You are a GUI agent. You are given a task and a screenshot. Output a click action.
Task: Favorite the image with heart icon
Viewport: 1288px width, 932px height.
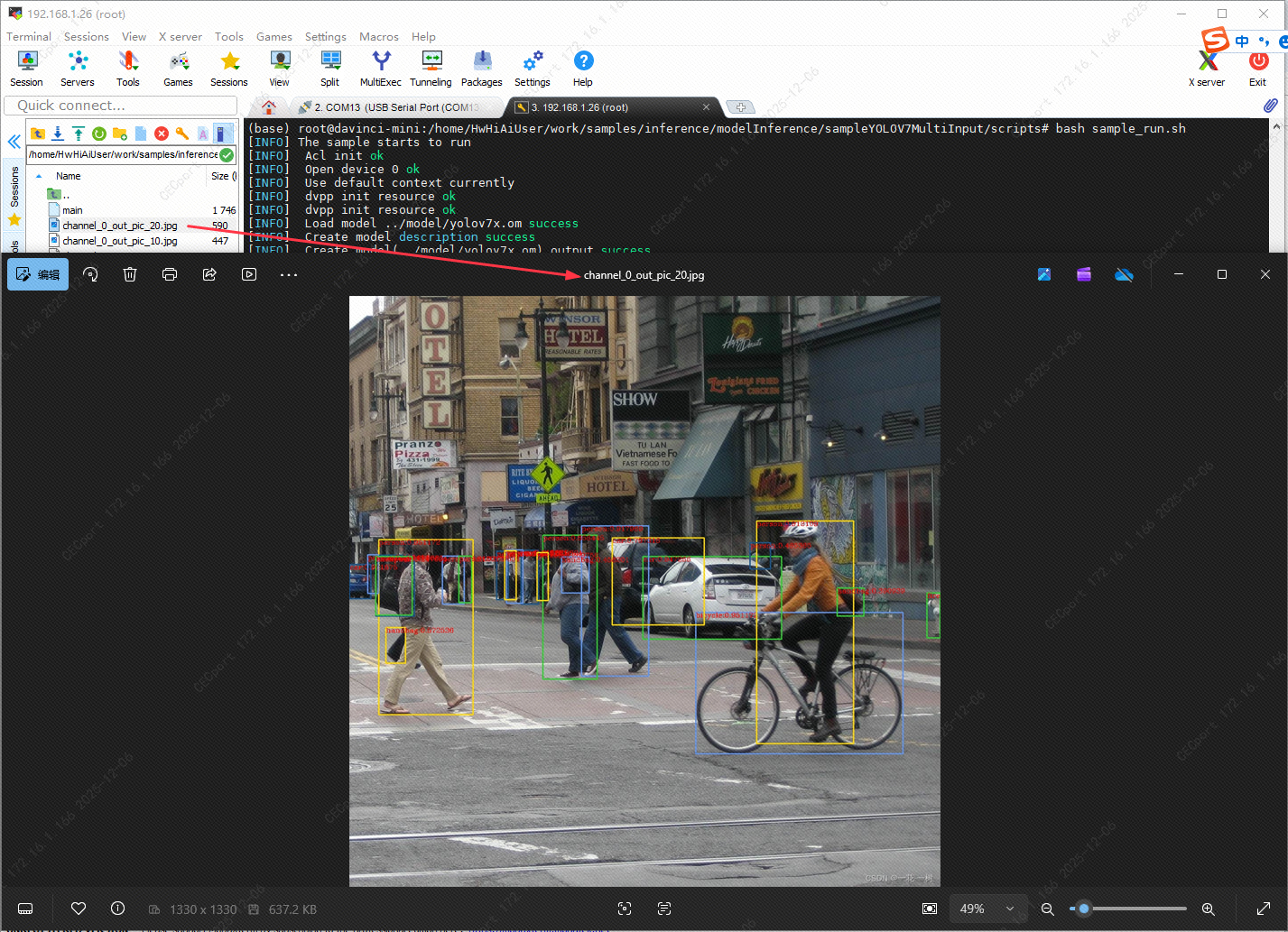click(x=79, y=909)
